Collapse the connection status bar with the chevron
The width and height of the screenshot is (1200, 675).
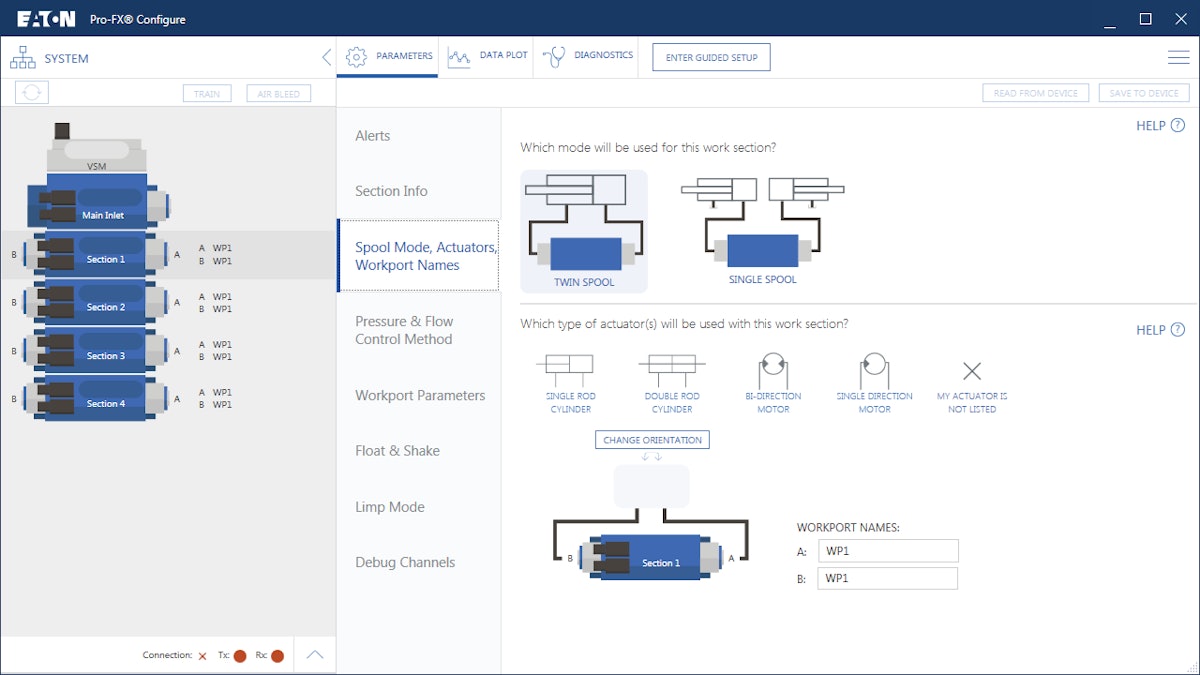(314, 654)
